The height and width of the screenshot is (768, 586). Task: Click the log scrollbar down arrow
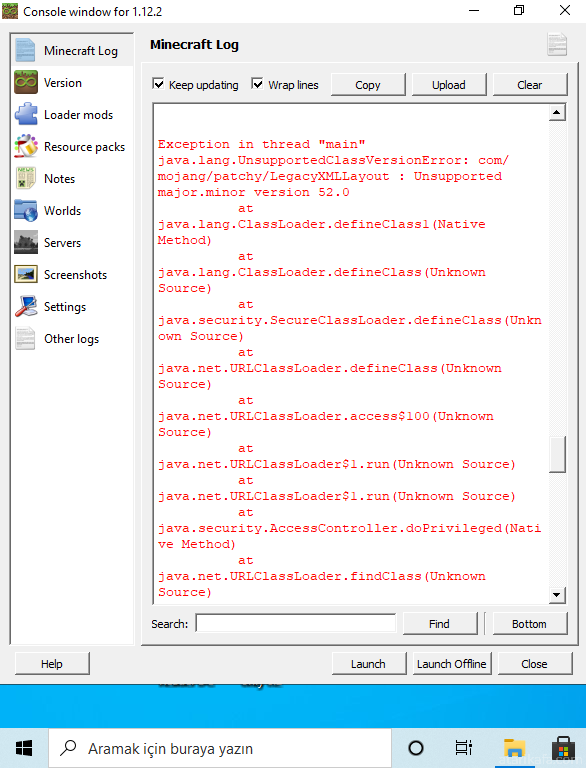coord(557,595)
